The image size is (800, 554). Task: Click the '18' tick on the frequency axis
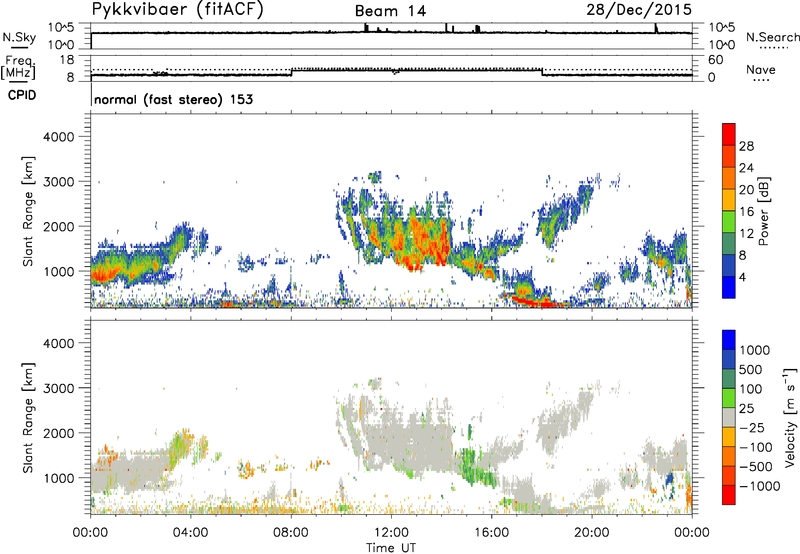(x=67, y=60)
